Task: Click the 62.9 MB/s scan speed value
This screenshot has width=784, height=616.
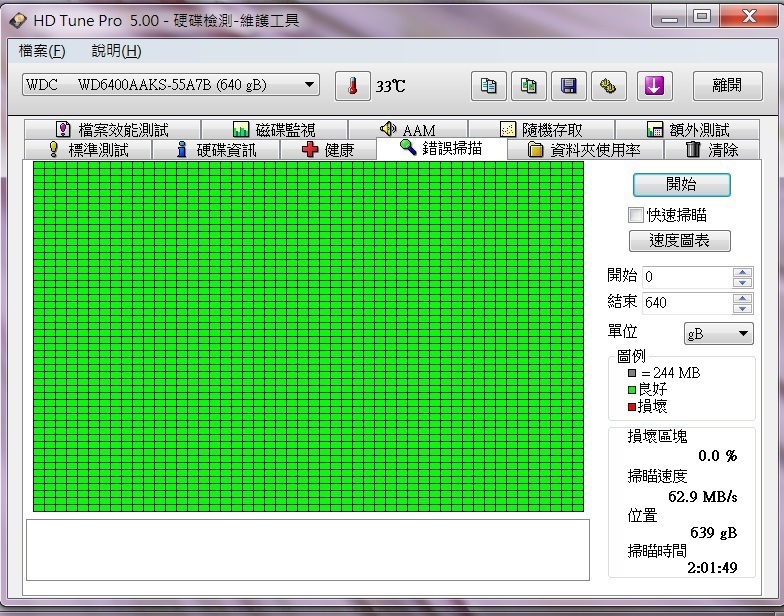Action: pos(702,496)
